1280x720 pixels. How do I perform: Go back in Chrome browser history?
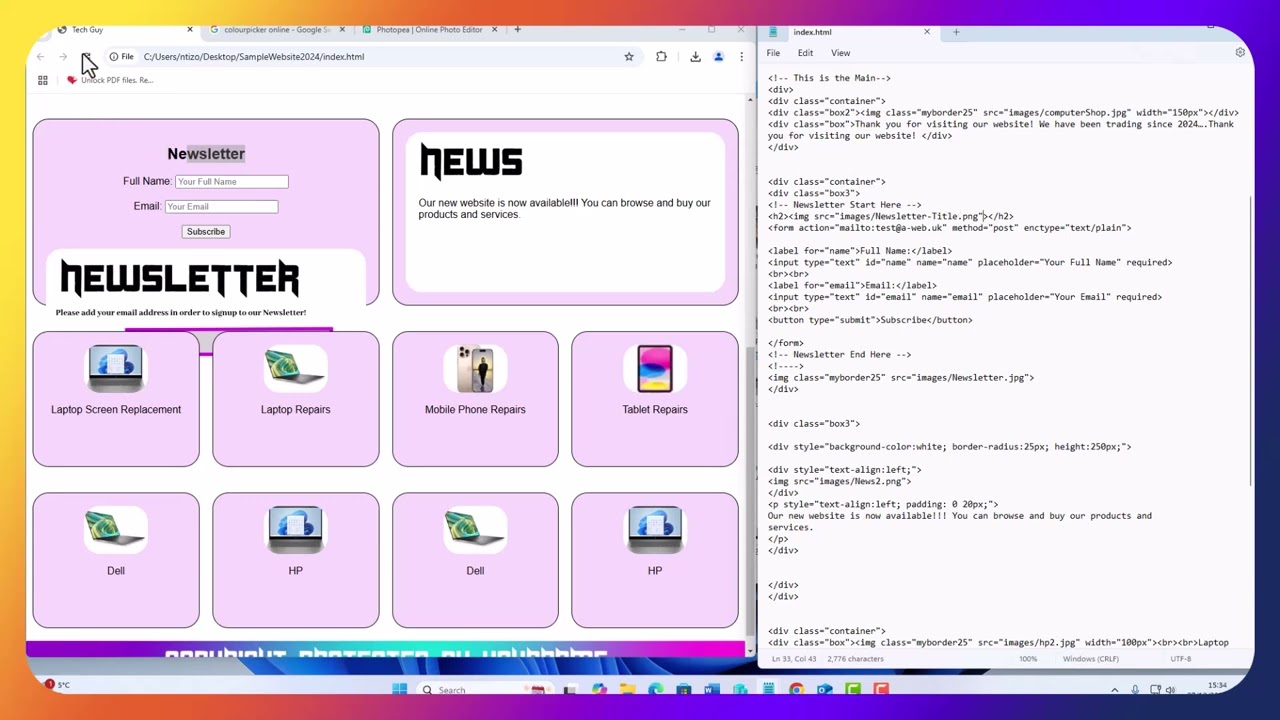(x=41, y=57)
